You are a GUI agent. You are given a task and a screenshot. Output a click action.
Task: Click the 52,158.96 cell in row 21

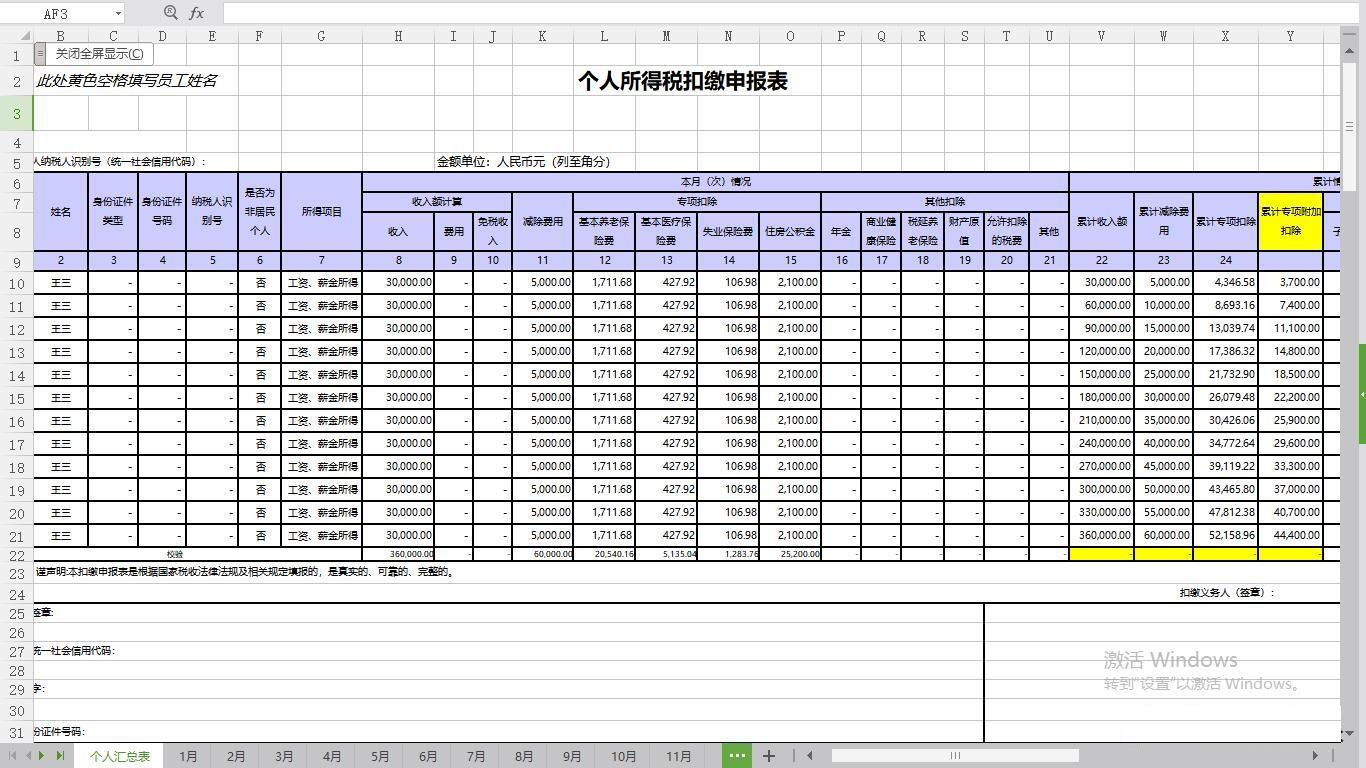[x=1225, y=536]
